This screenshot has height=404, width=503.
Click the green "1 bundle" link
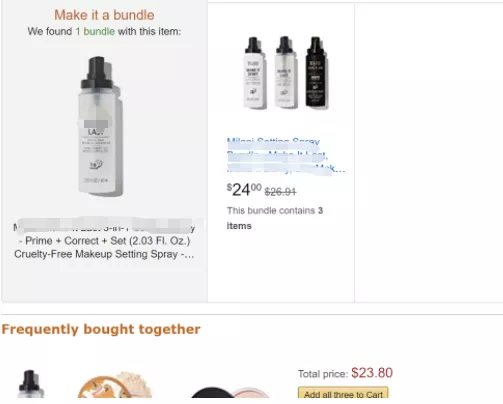pyautogui.click(x=95, y=31)
